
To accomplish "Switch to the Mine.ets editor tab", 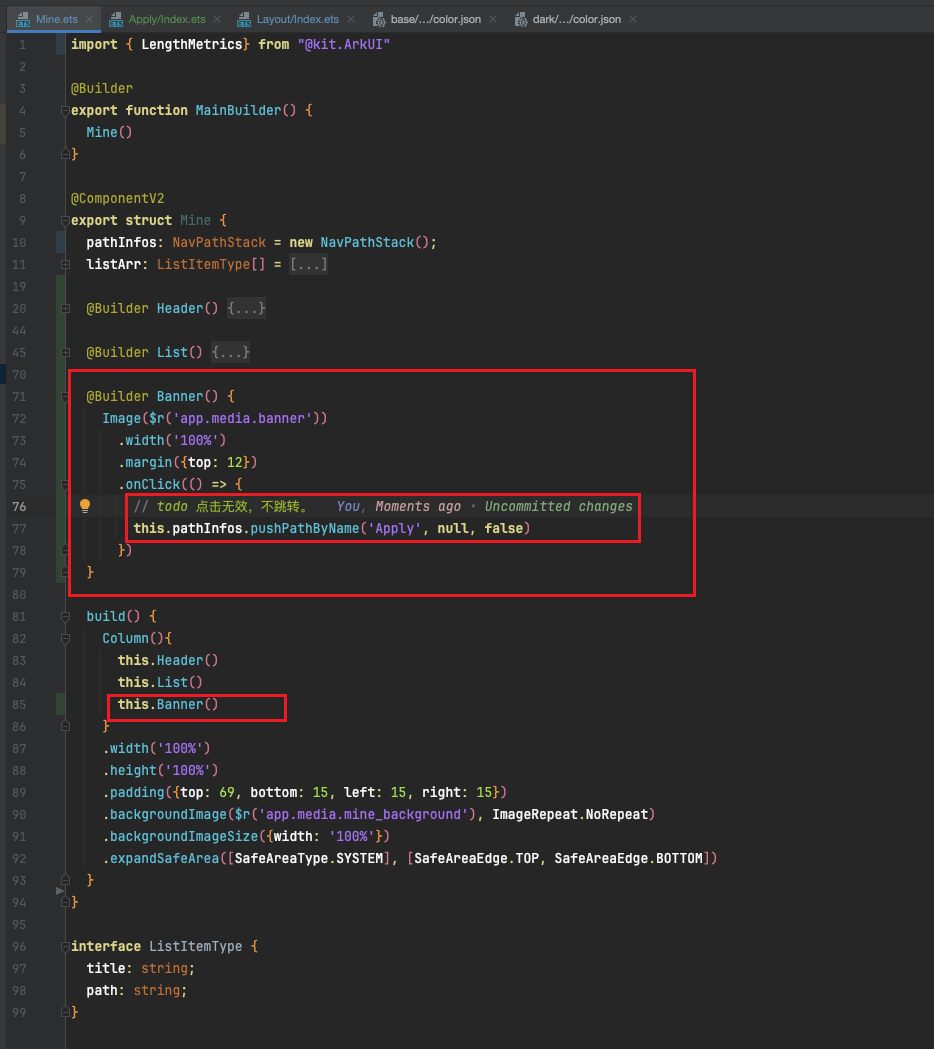I will click(56, 19).
